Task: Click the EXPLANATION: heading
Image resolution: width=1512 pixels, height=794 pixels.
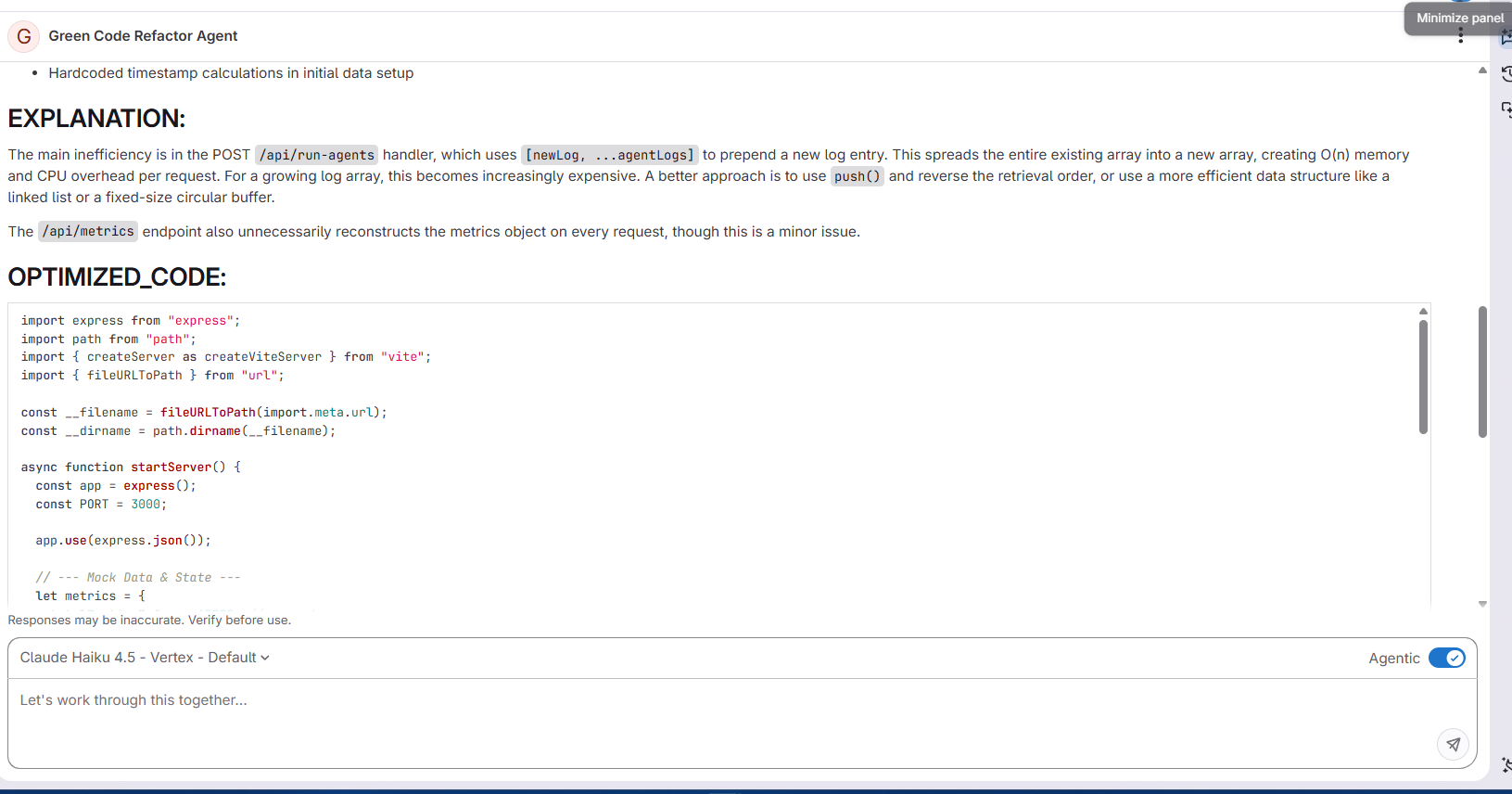Action: pyautogui.click(x=96, y=119)
